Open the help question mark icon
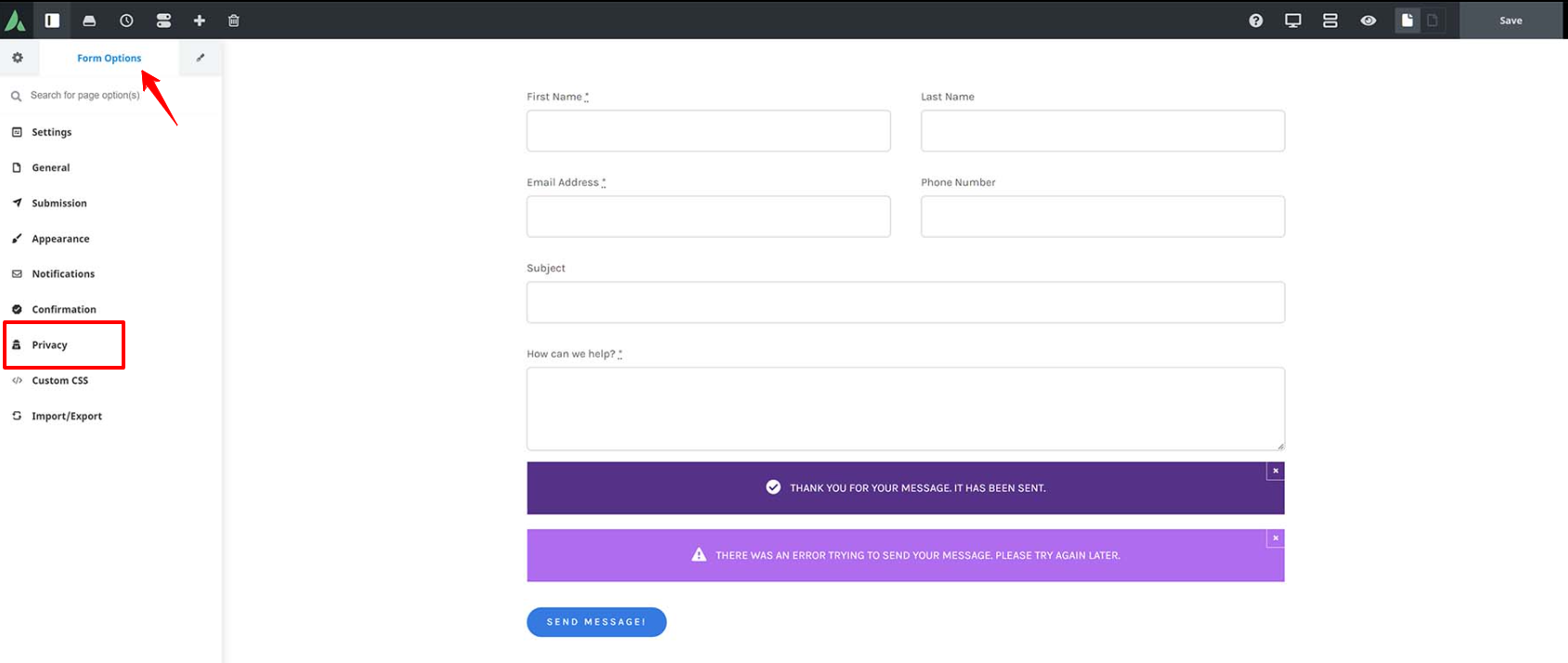Image resolution: width=1568 pixels, height=663 pixels. point(1256,20)
